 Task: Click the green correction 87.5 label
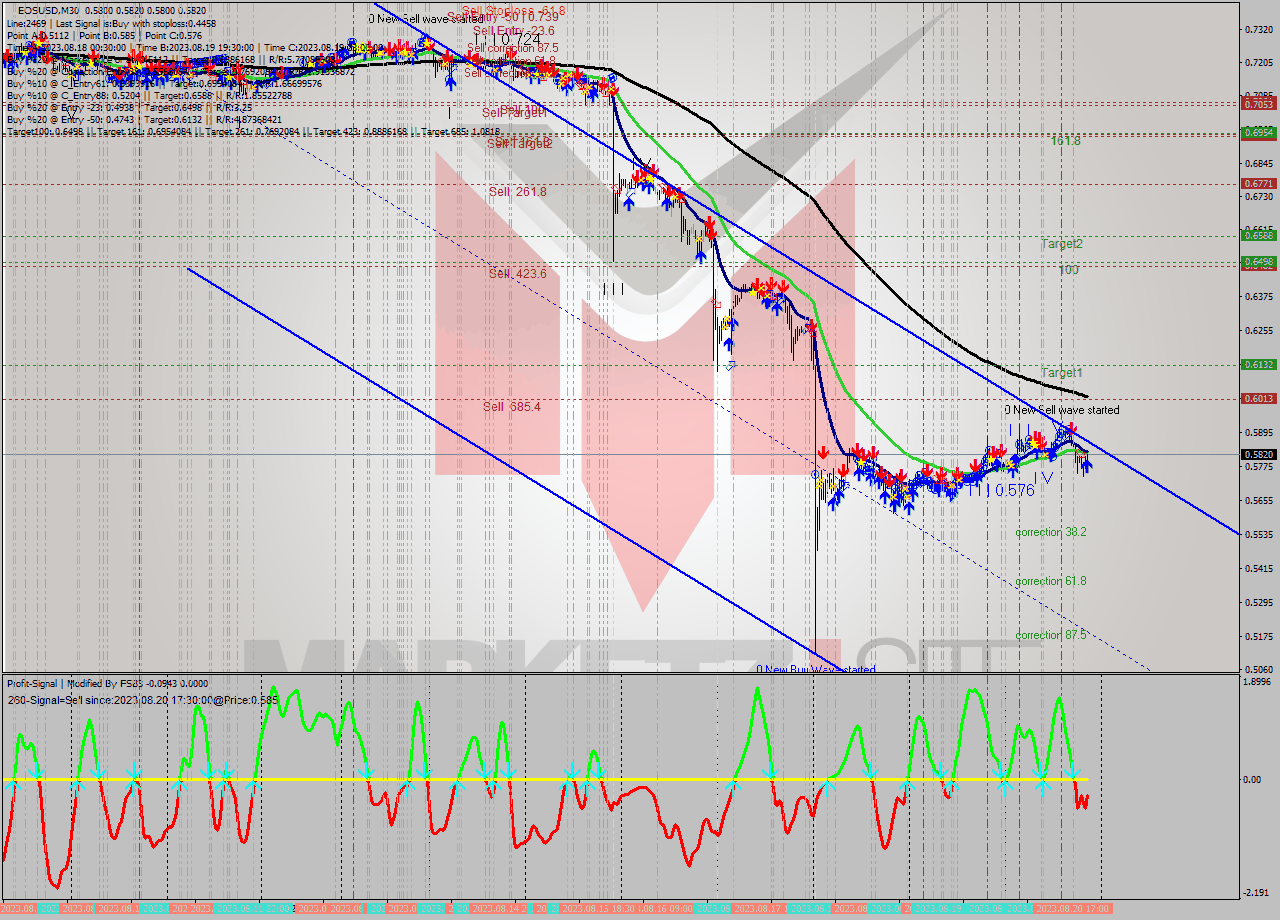tap(1051, 635)
